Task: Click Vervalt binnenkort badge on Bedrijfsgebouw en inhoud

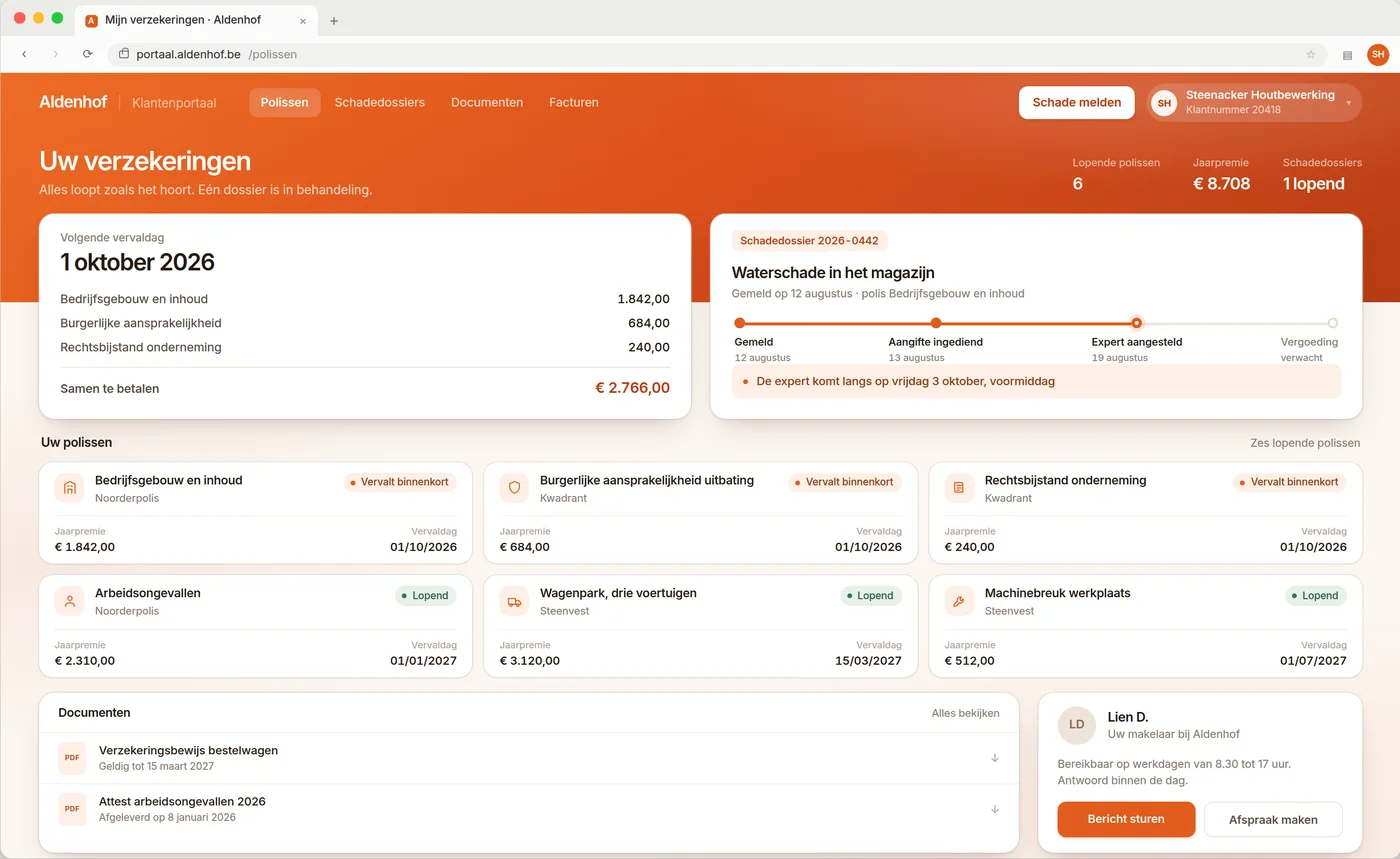Action: tap(400, 482)
